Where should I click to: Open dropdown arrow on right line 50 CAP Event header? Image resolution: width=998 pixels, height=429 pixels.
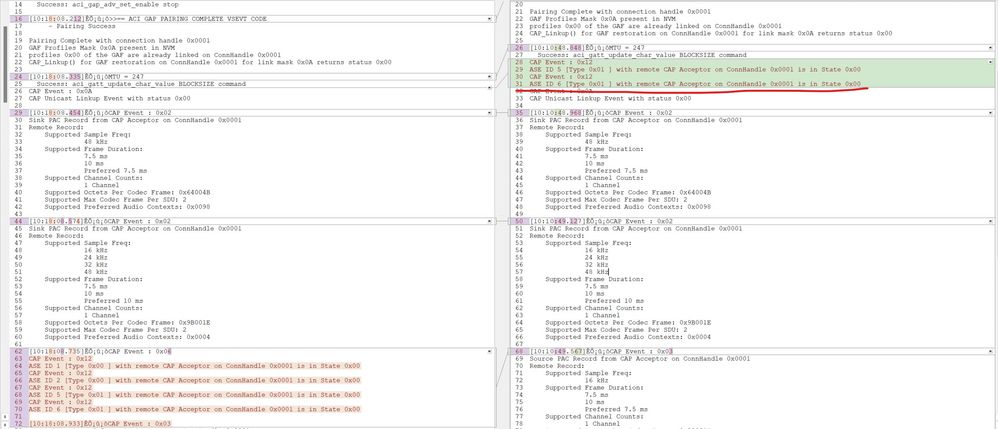click(x=992, y=221)
